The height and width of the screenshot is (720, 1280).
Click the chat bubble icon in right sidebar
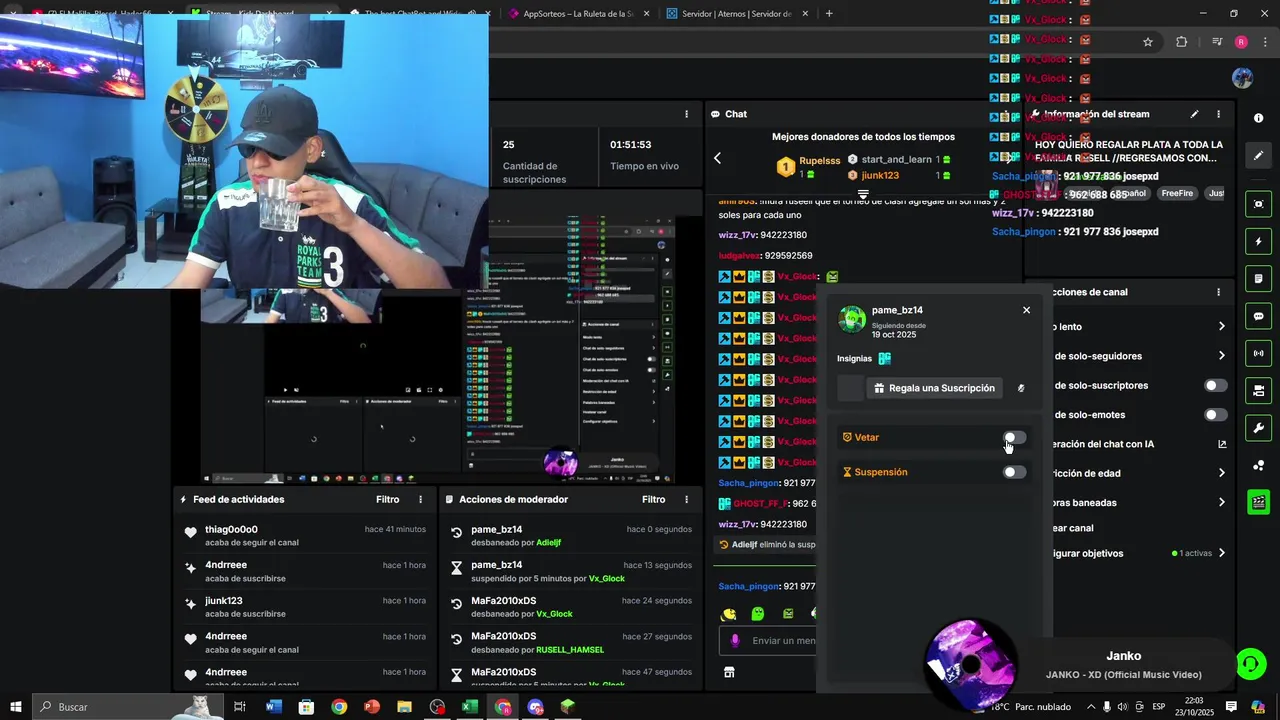coord(1259,316)
